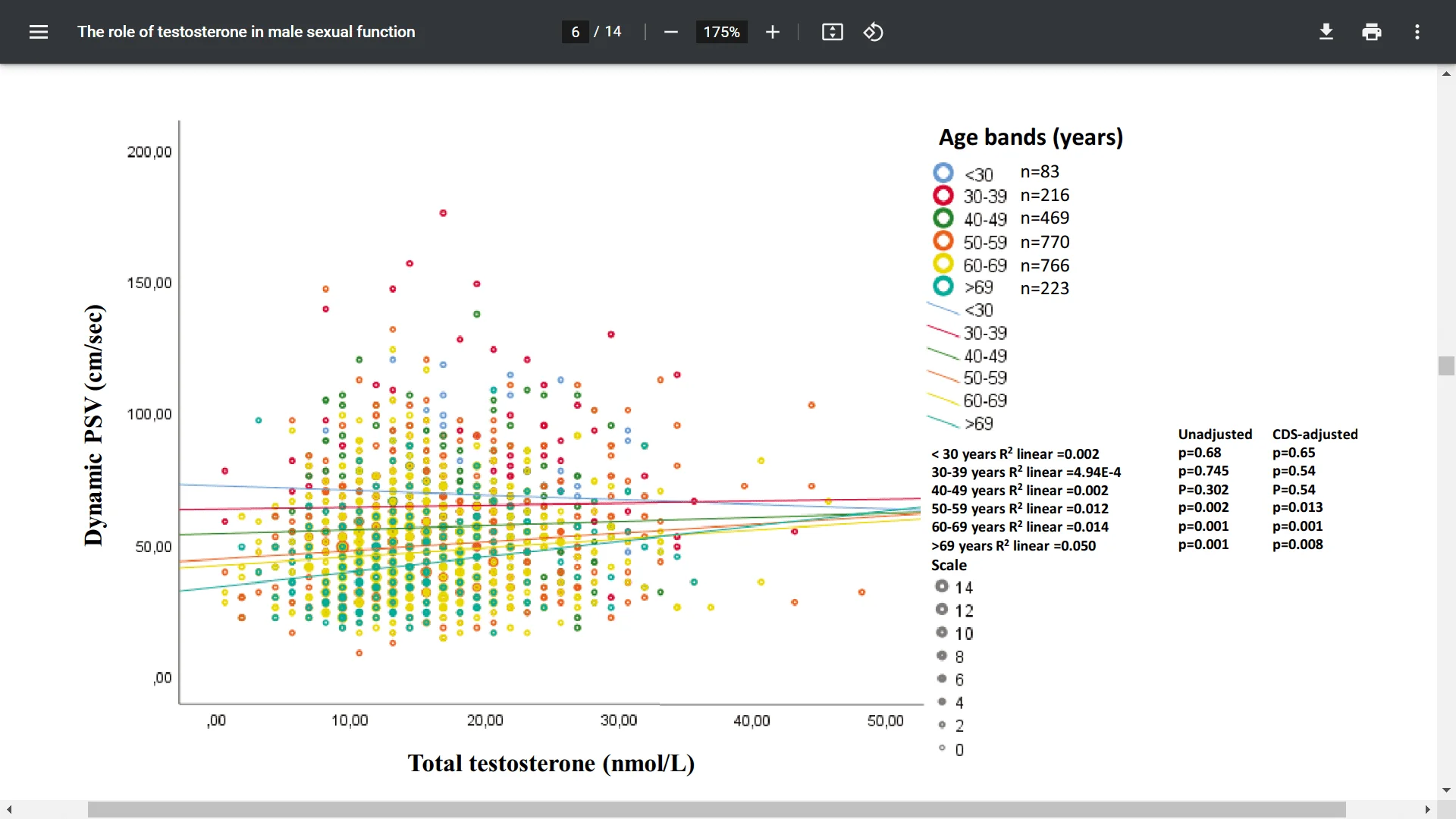Click the document title text

click(246, 32)
